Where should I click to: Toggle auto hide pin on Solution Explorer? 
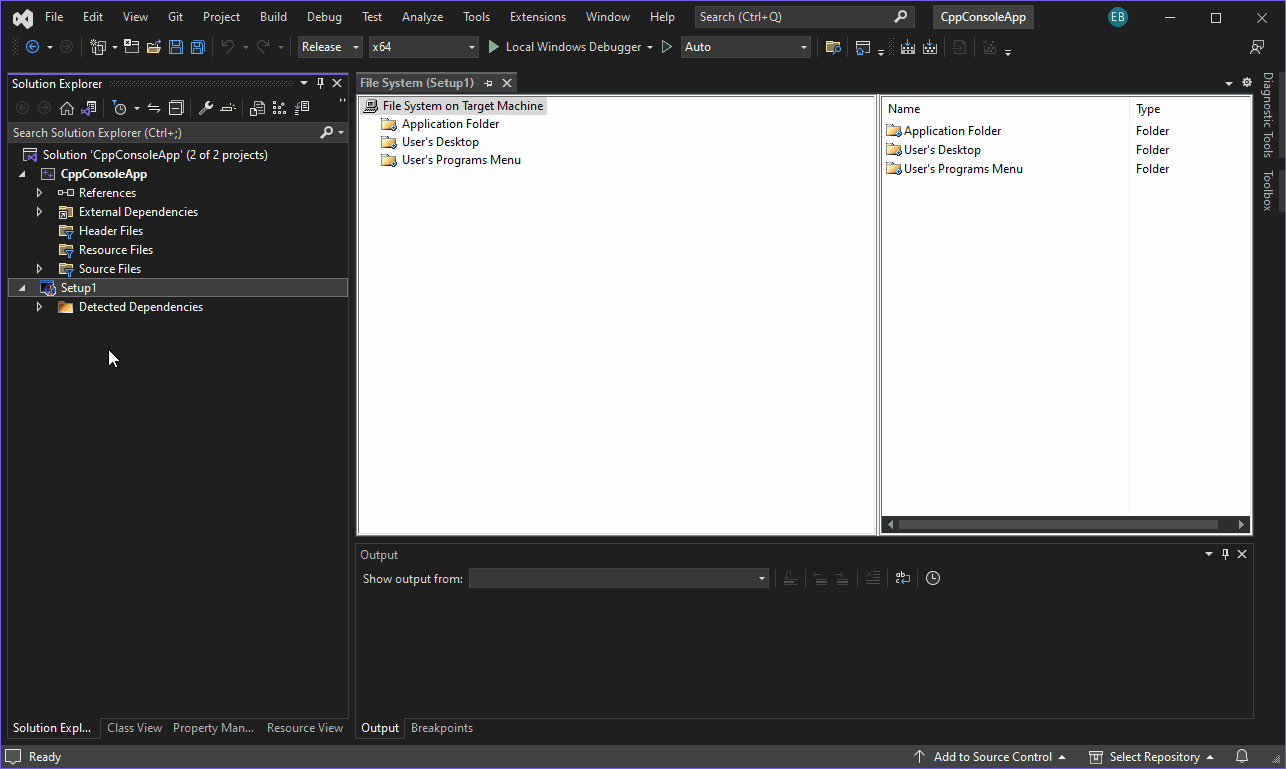pyautogui.click(x=320, y=83)
